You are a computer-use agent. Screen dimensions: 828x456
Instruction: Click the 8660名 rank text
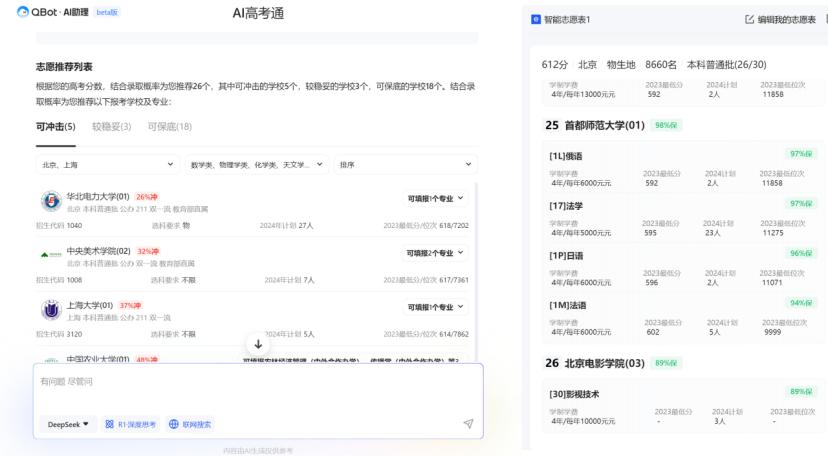pos(661,64)
